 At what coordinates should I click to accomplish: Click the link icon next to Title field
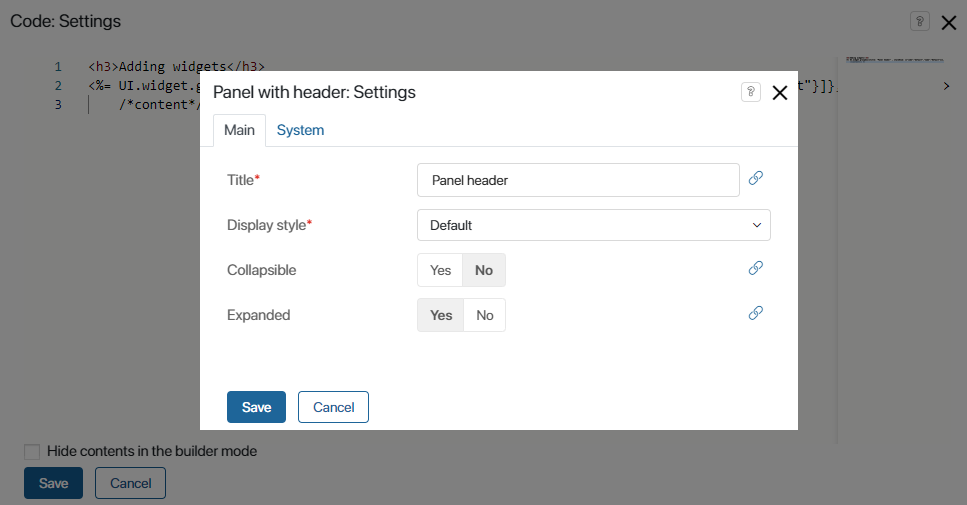pyautogui.click(x=756, y=178)
